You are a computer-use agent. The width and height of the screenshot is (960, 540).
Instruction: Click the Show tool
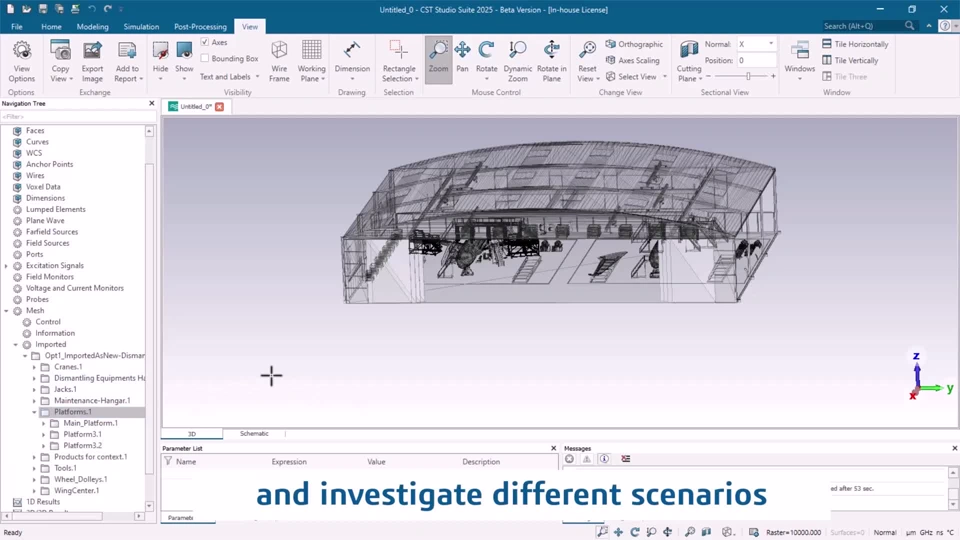(184, 61)
